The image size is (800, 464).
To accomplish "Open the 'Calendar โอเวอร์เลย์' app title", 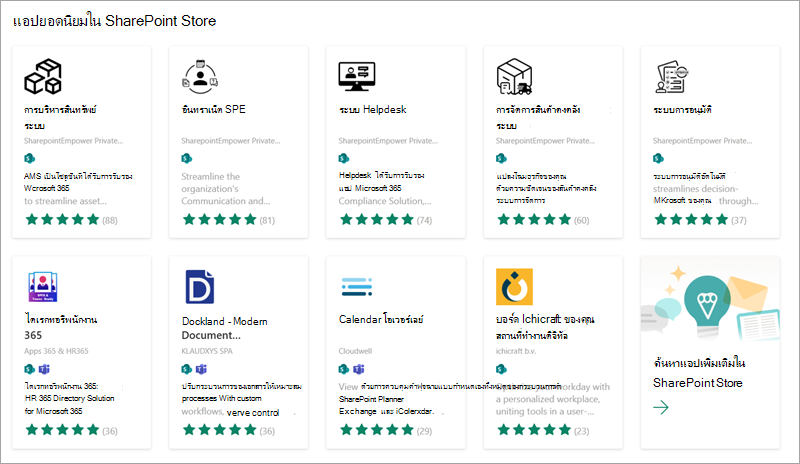I will point(381,320).
